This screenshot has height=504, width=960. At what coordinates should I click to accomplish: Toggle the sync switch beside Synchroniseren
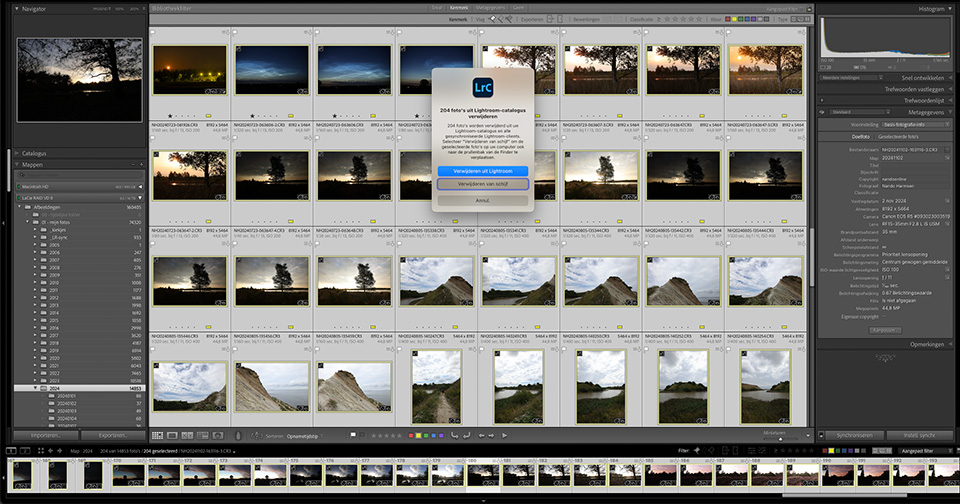[x=821, y=435]
